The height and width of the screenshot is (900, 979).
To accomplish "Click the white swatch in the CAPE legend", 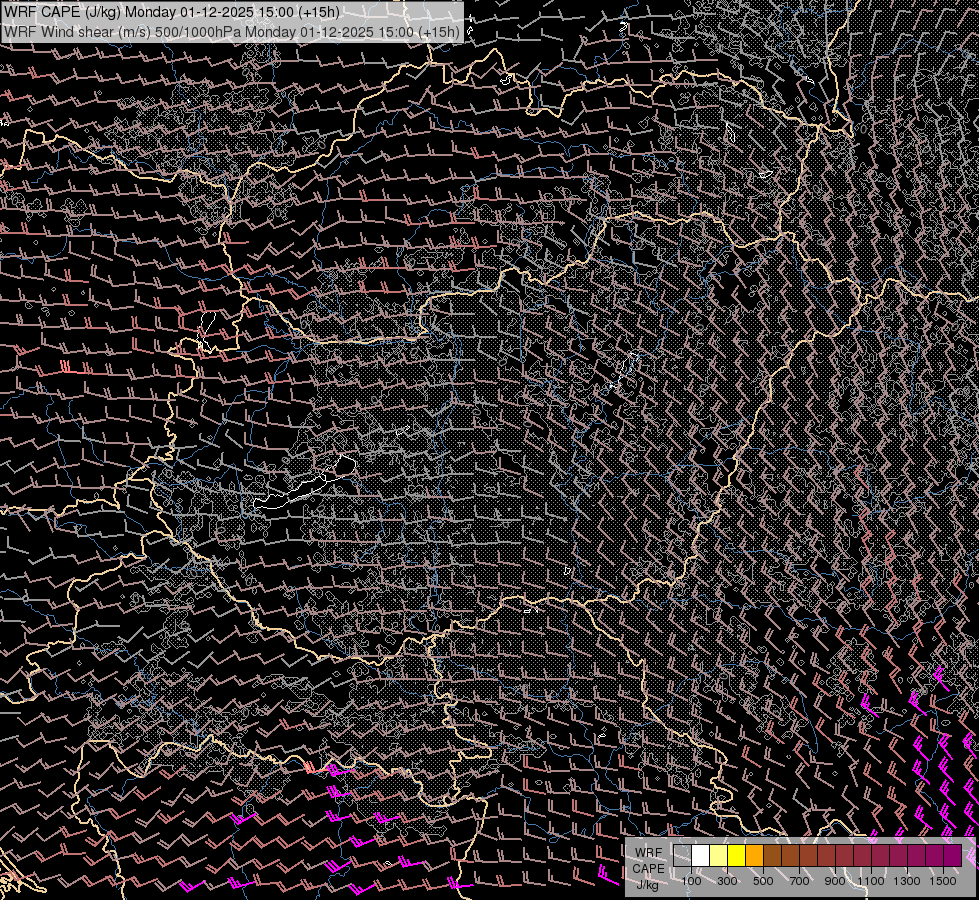I will (x=700, y=855).
